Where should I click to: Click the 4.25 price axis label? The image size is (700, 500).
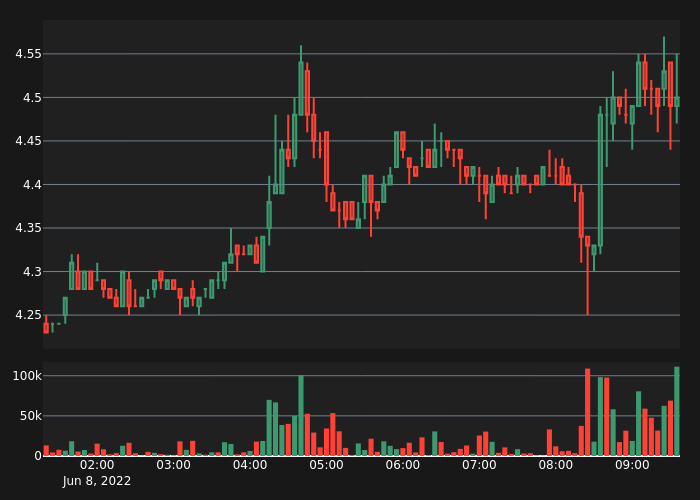28,315
